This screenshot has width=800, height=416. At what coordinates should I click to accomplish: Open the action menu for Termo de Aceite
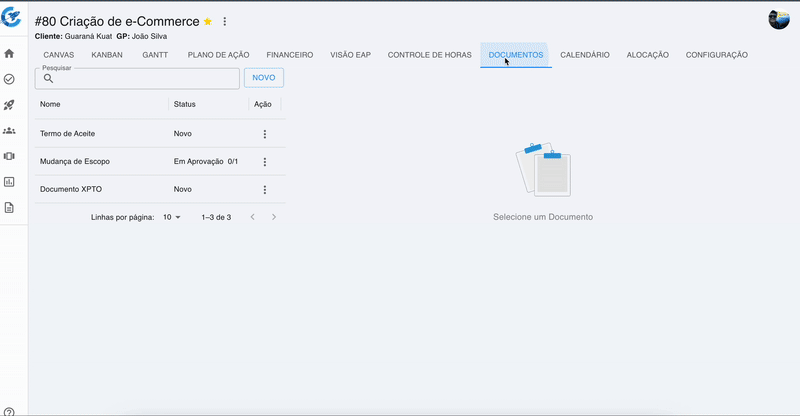click(x=265, y=134)
